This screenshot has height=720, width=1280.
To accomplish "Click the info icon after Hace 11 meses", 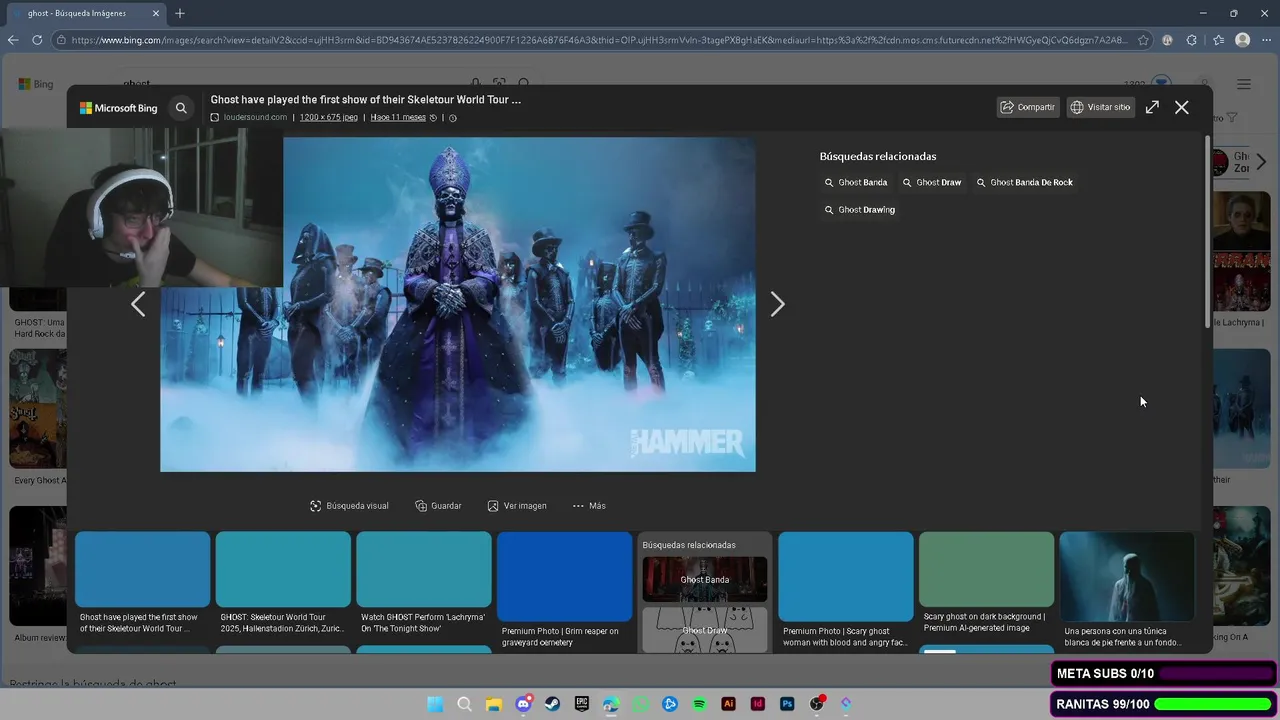I will 452,118.
